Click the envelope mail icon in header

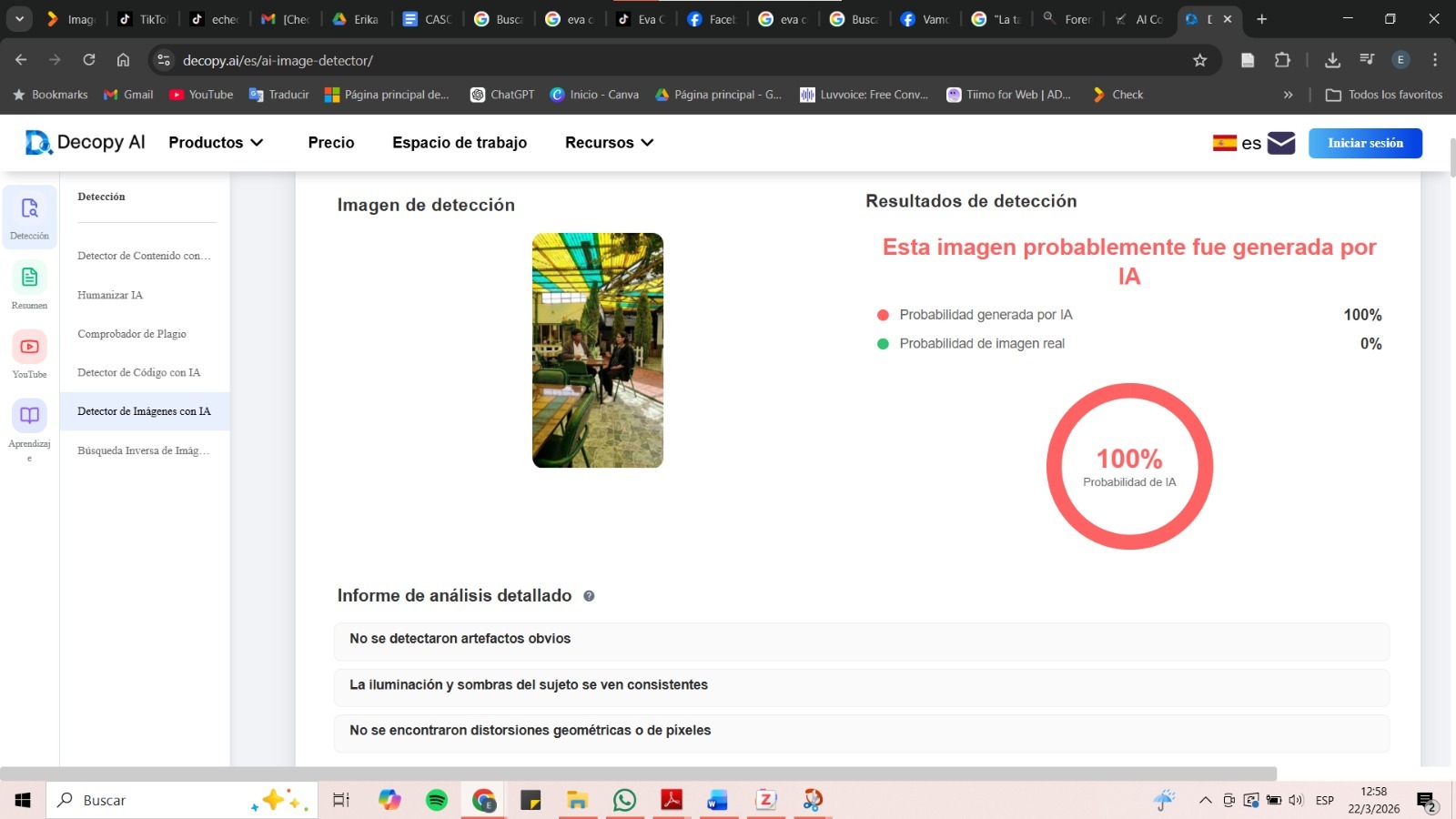click(x=1281, y=143)
